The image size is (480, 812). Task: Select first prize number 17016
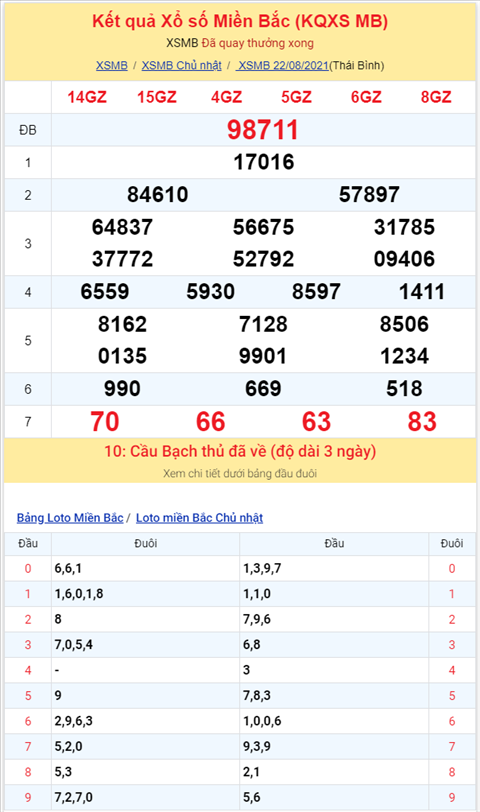tap(264, 162)
